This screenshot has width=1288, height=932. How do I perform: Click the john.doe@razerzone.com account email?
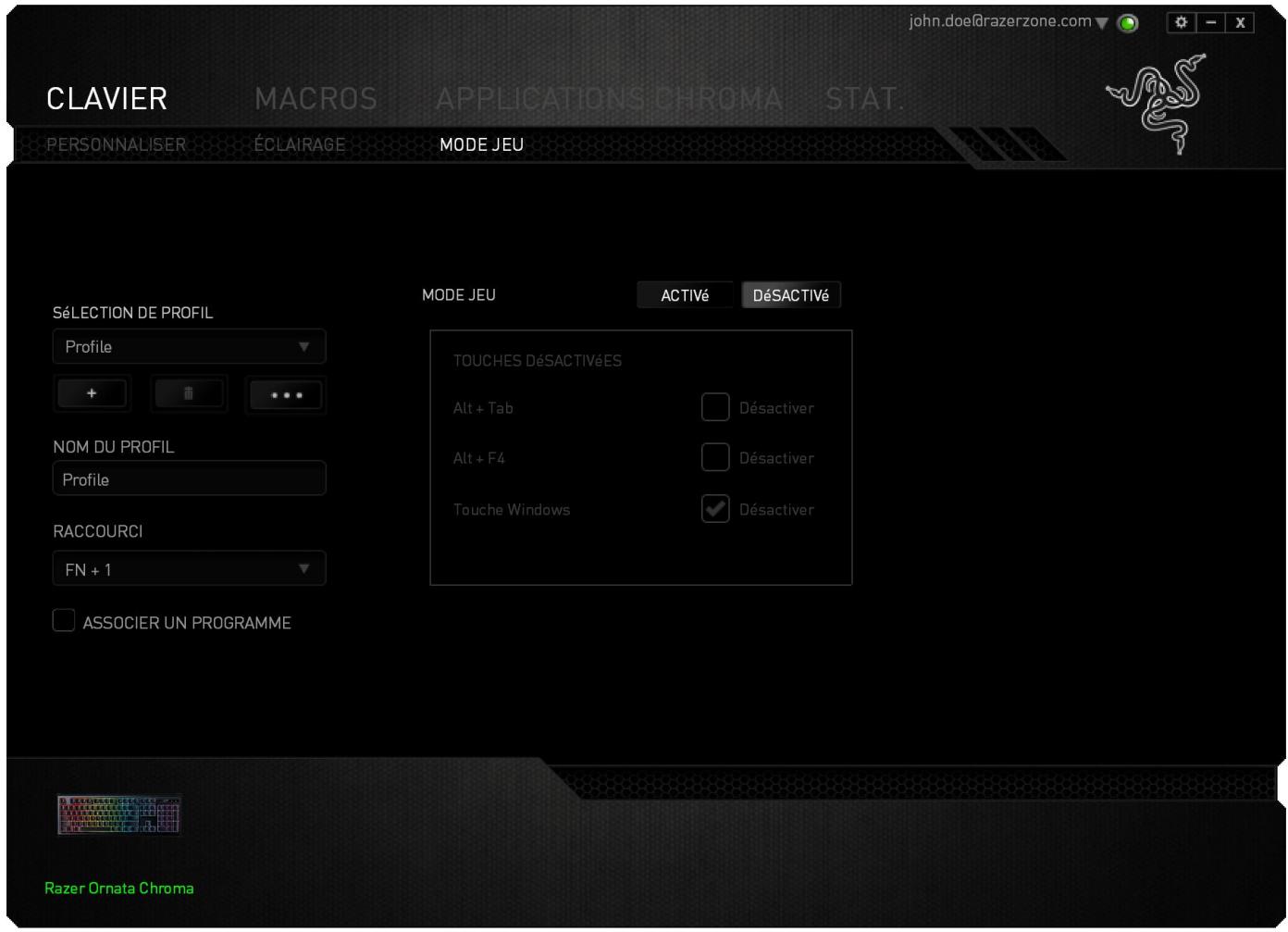(1000, 21)
